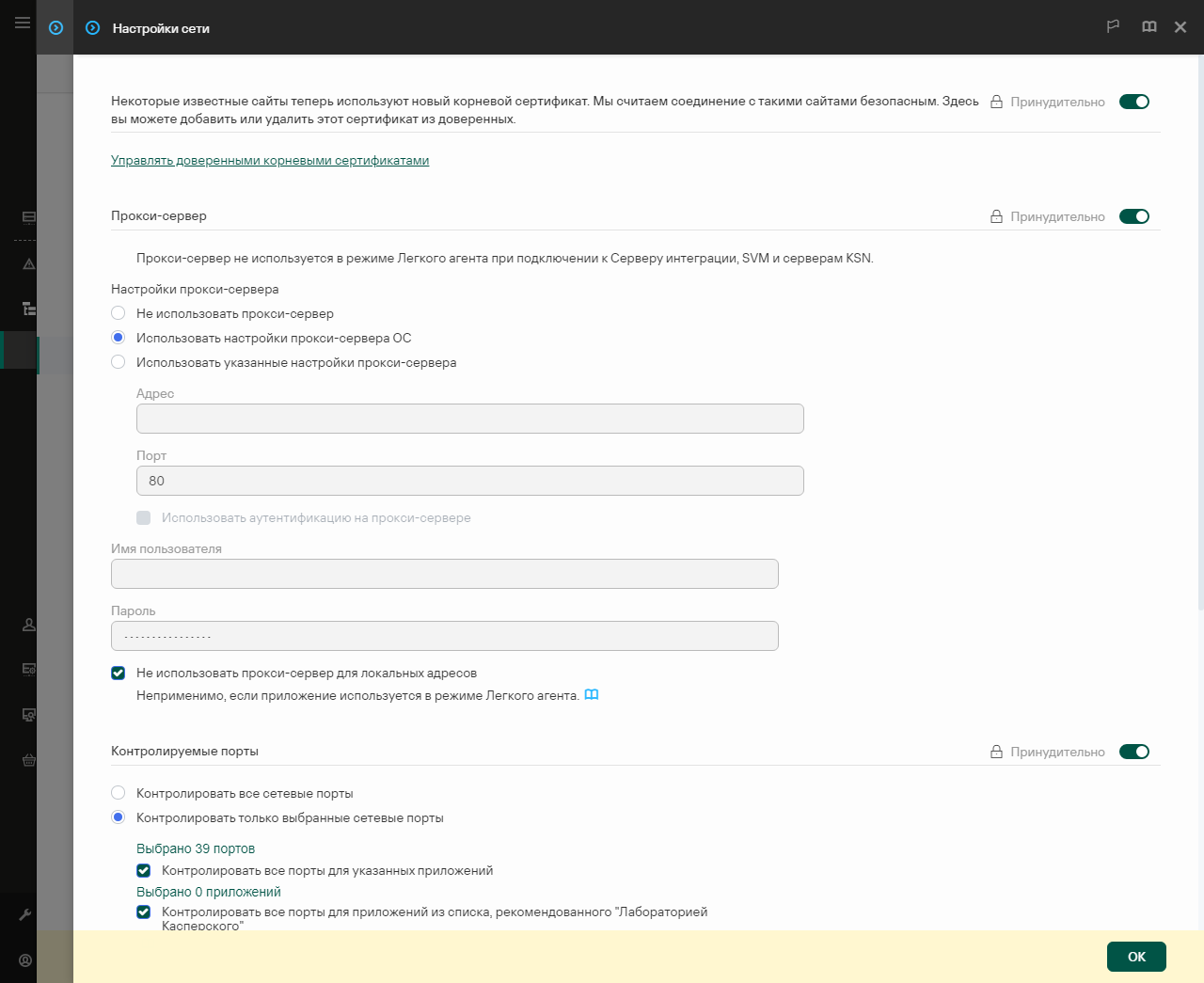Click the Контролируемые порты section heading
The height and width of the screenshot is (983, 1204).
click(184, 751)
